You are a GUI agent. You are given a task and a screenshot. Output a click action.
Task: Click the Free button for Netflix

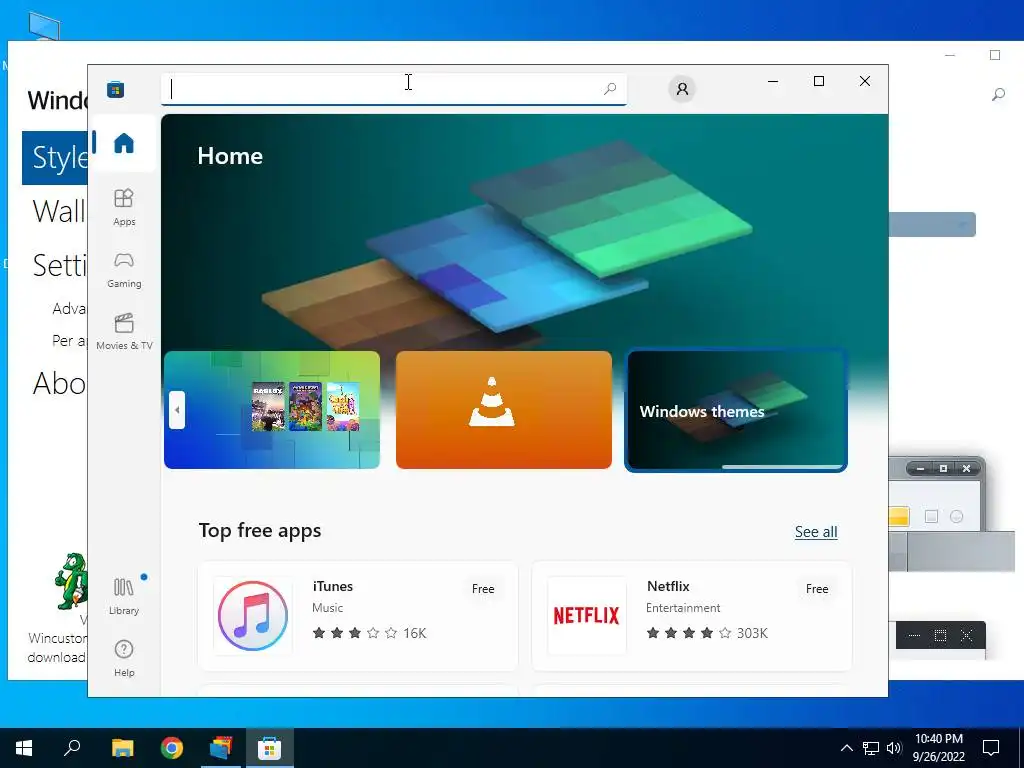point(816,588)
